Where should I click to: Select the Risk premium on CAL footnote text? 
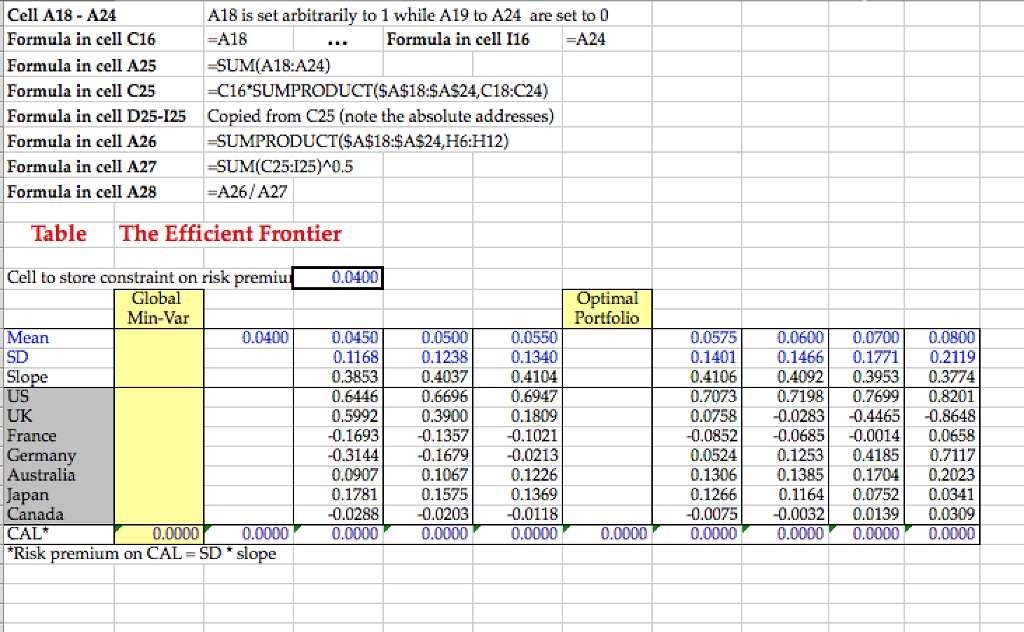[140, 553]
